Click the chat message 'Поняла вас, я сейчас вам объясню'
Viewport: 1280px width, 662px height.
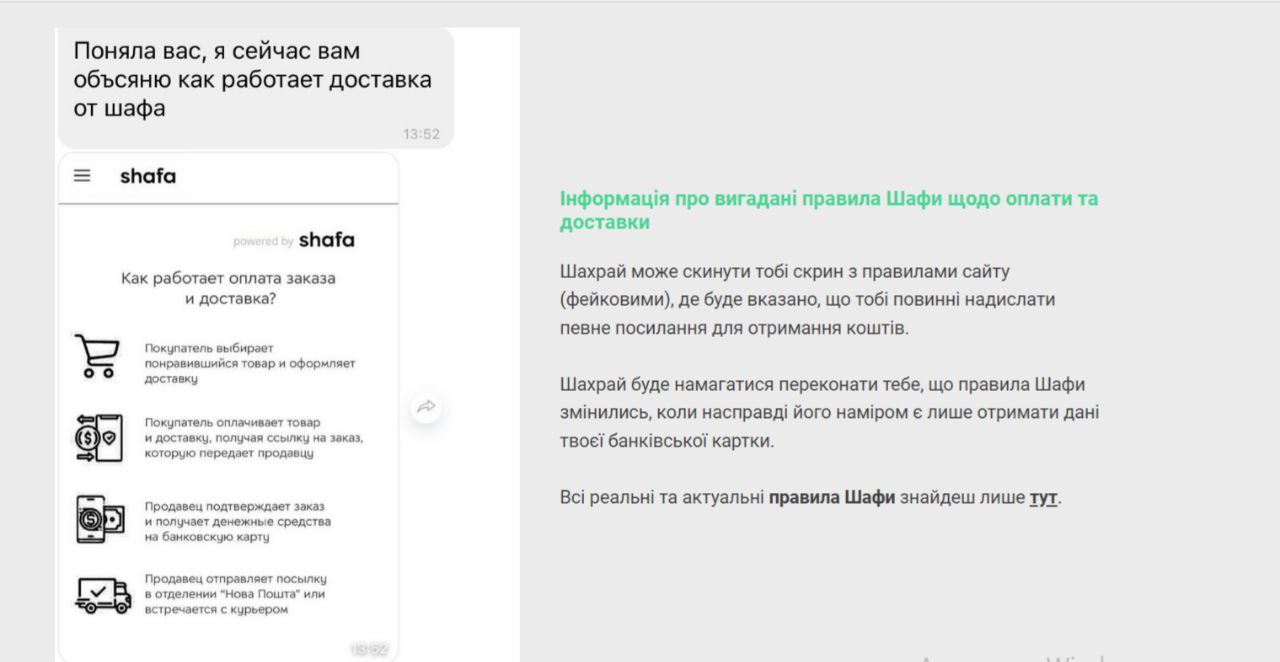coord(256,88)
